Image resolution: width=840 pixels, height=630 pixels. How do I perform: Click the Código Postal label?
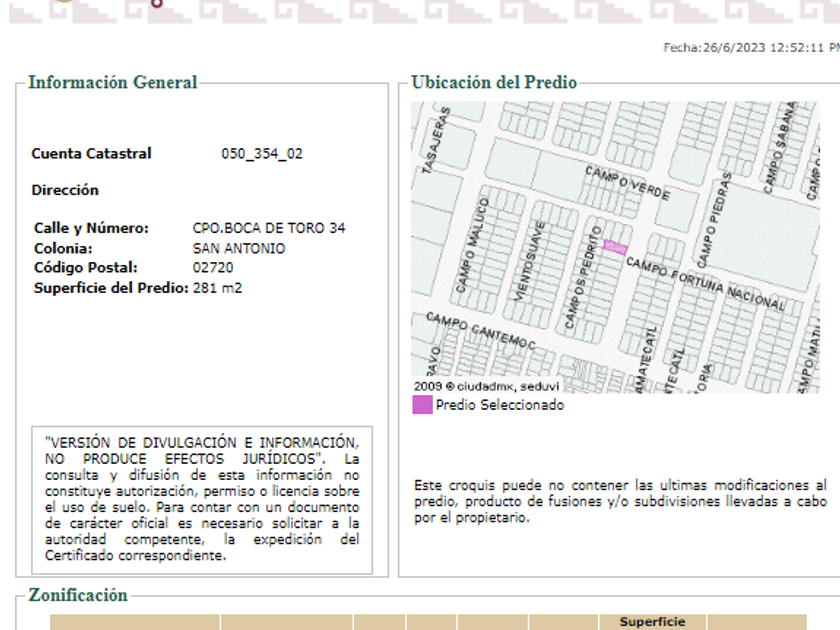click(86, 267)
